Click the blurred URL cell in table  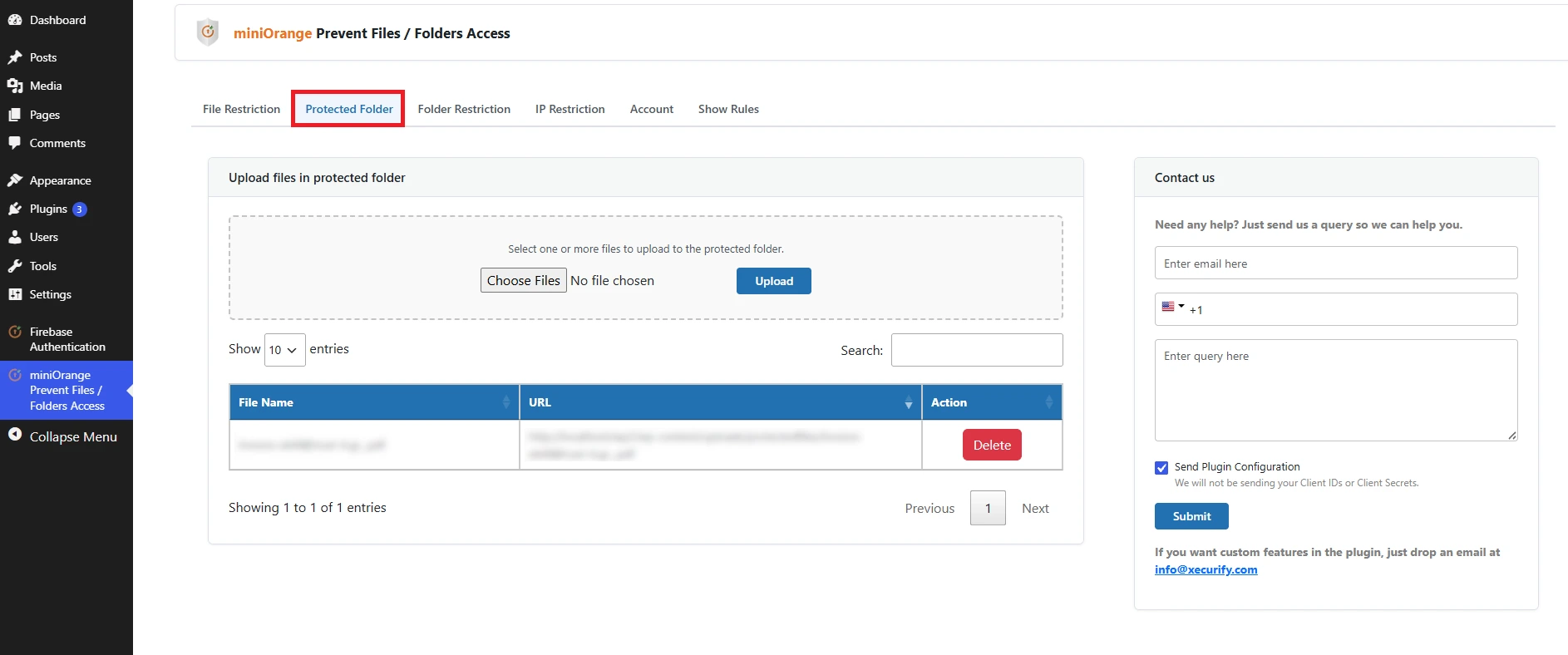coord(721,445)
